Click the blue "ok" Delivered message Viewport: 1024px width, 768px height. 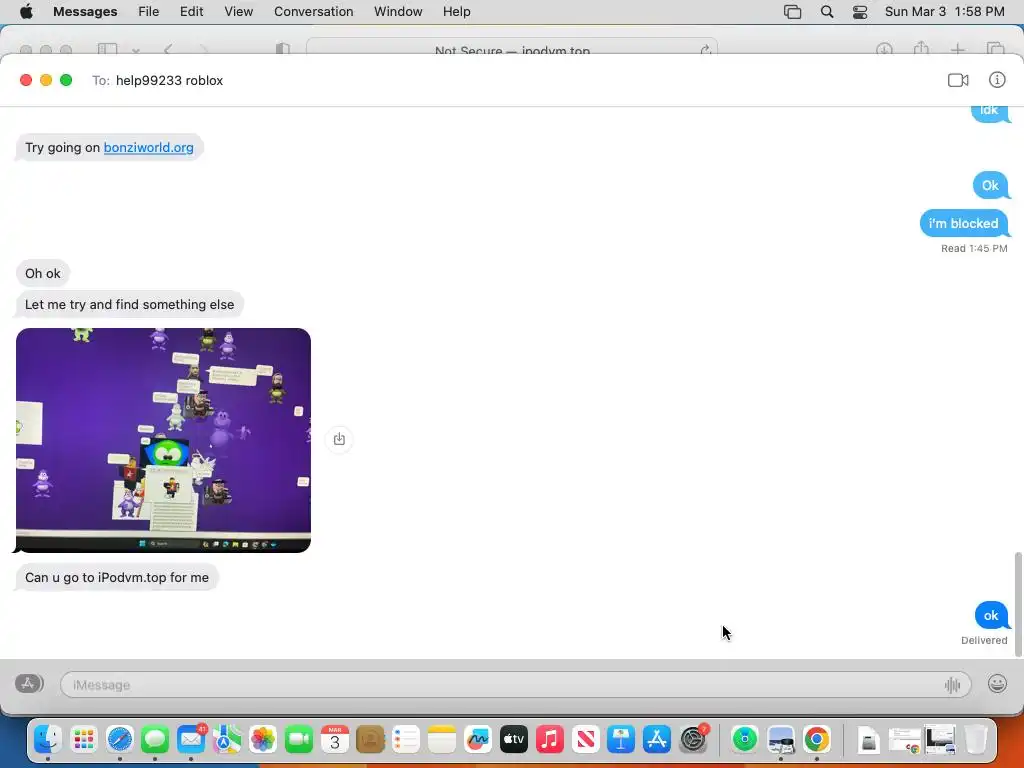point(991,615)
